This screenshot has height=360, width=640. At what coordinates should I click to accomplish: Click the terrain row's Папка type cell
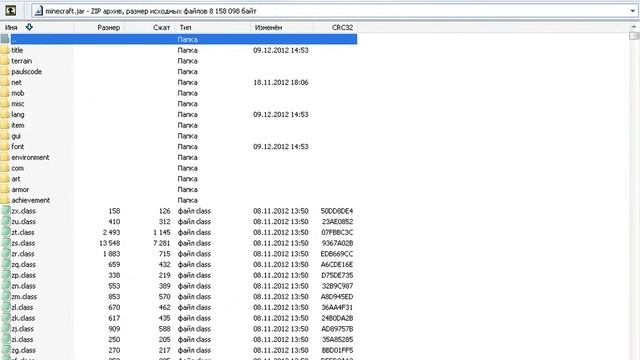188,61
